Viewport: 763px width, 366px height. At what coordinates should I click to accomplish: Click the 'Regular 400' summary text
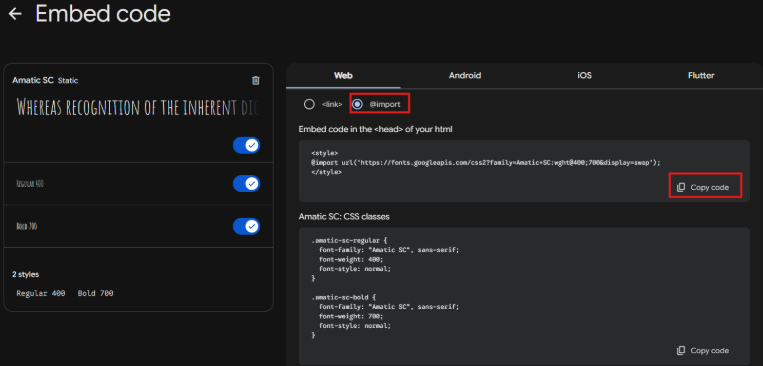[41, 293]
